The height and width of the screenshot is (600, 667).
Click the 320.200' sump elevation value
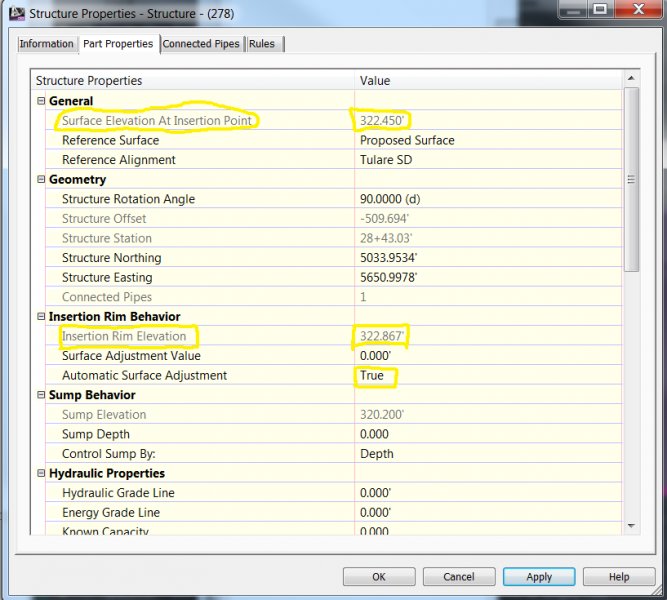pyautogui.click(x=382, y=414)
